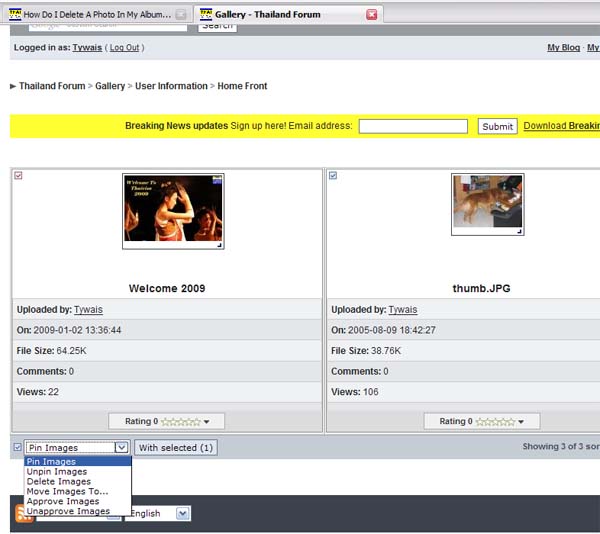
Task: Click the Log Out link
Action: click(124, 48)
